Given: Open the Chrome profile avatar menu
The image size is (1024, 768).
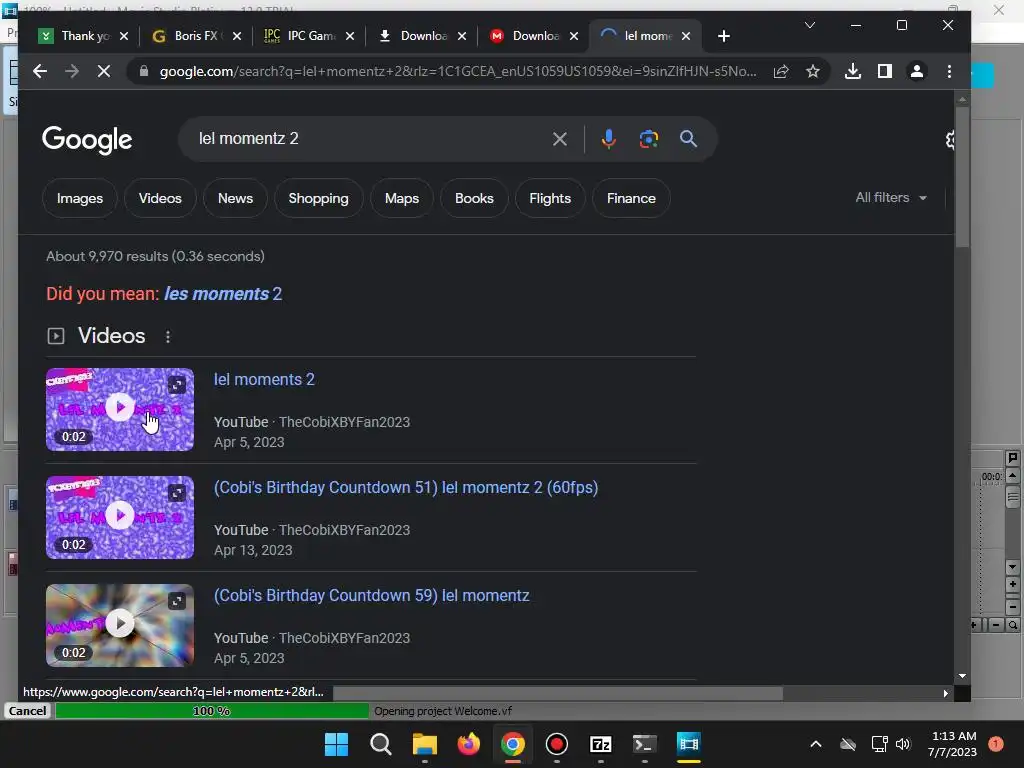Looking at the screenshot, I should (917, 71).
